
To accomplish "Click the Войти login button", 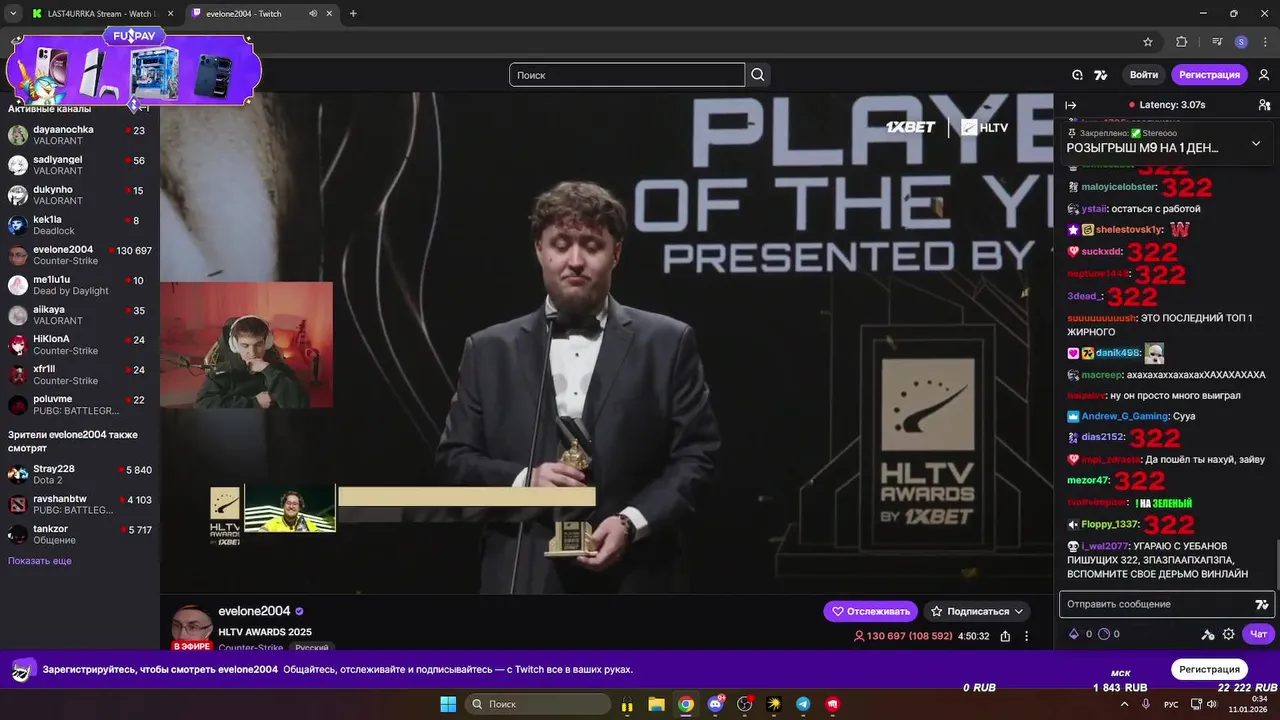I will click(1144, 75).
